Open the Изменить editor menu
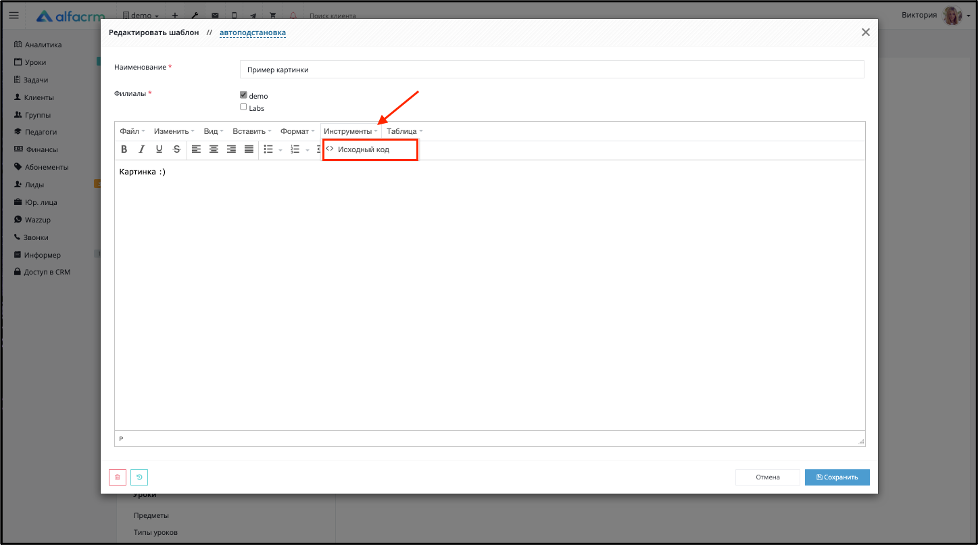Screen dimensions: 979x545 pyautogui.click(x=174, y=131)
